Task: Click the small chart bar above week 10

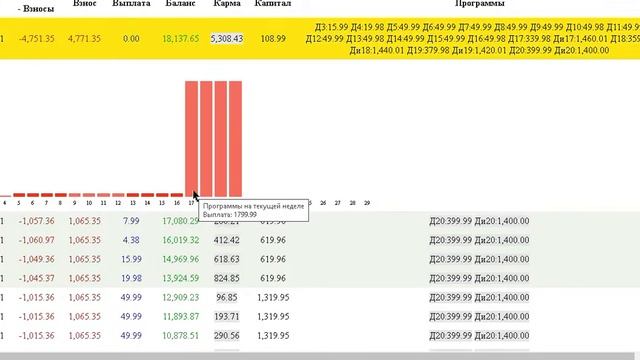Action: (x=89, y=195)
